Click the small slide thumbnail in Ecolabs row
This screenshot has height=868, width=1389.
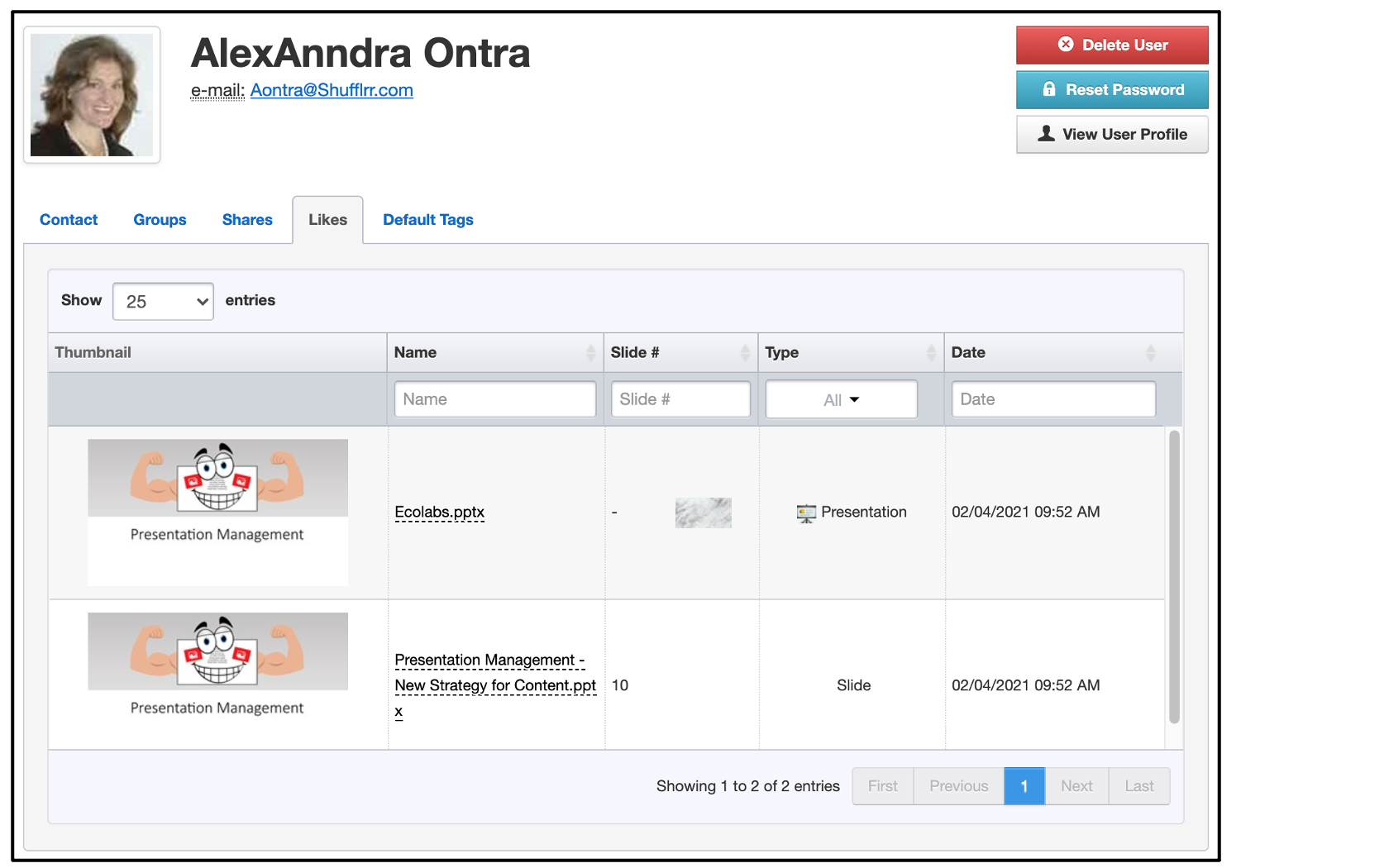click(703, 513)
